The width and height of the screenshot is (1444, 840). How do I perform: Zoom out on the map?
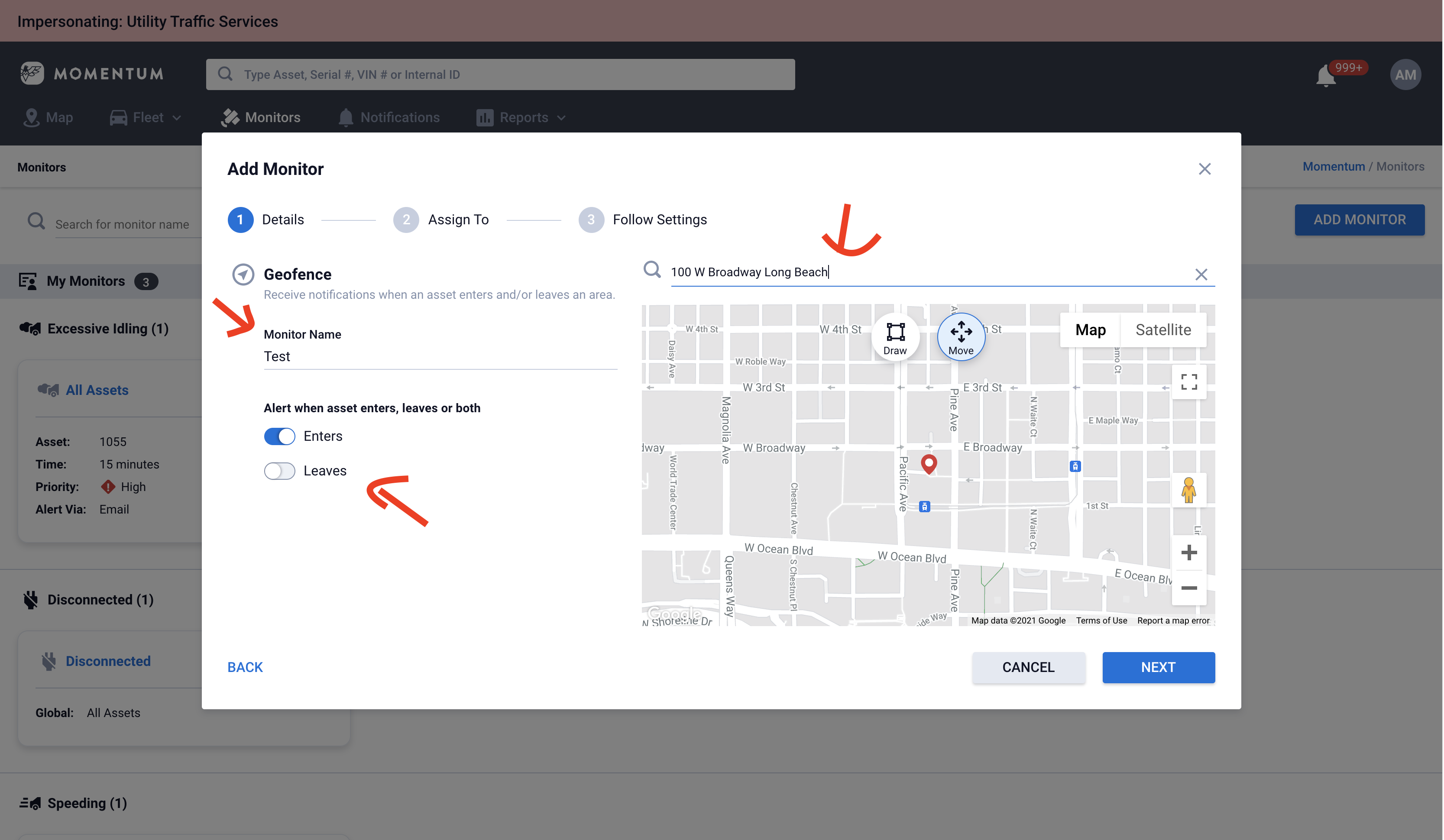pyautogui.click(x=1188, y=588)
